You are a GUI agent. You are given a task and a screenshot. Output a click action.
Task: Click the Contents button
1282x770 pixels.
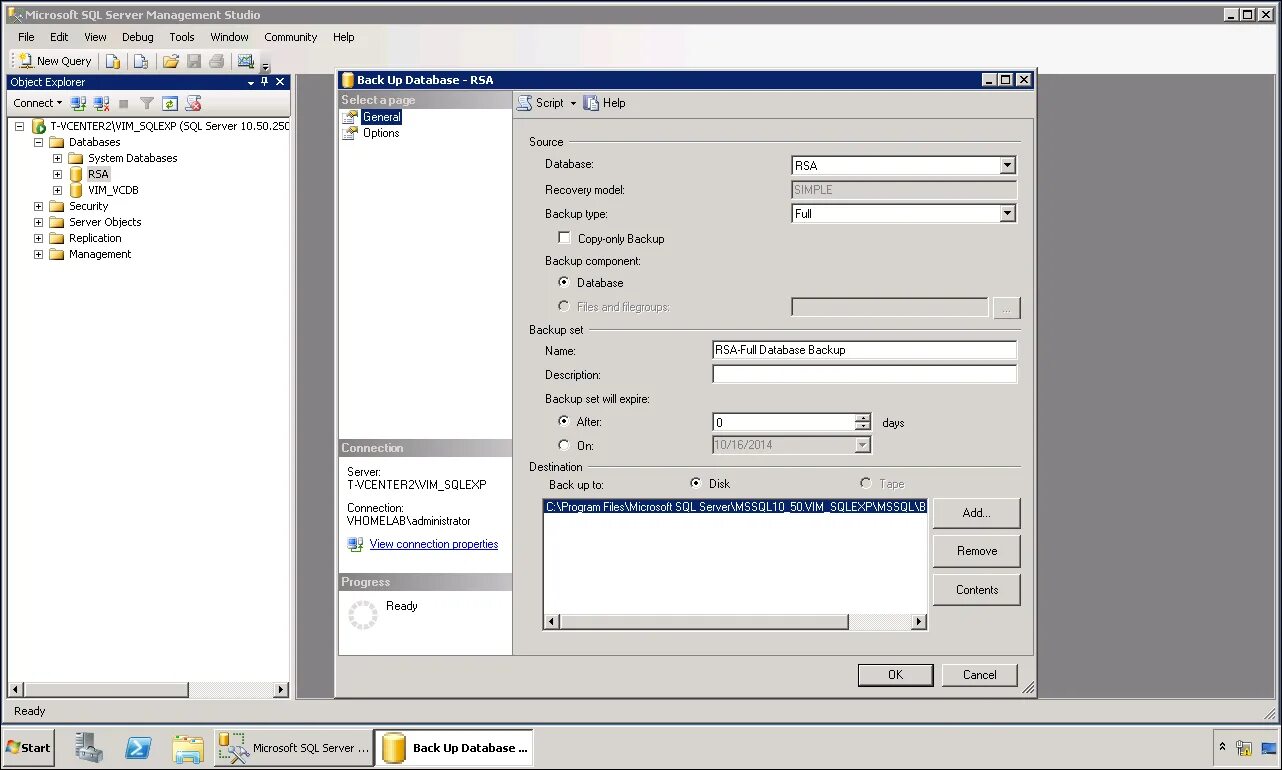(976, 590)
